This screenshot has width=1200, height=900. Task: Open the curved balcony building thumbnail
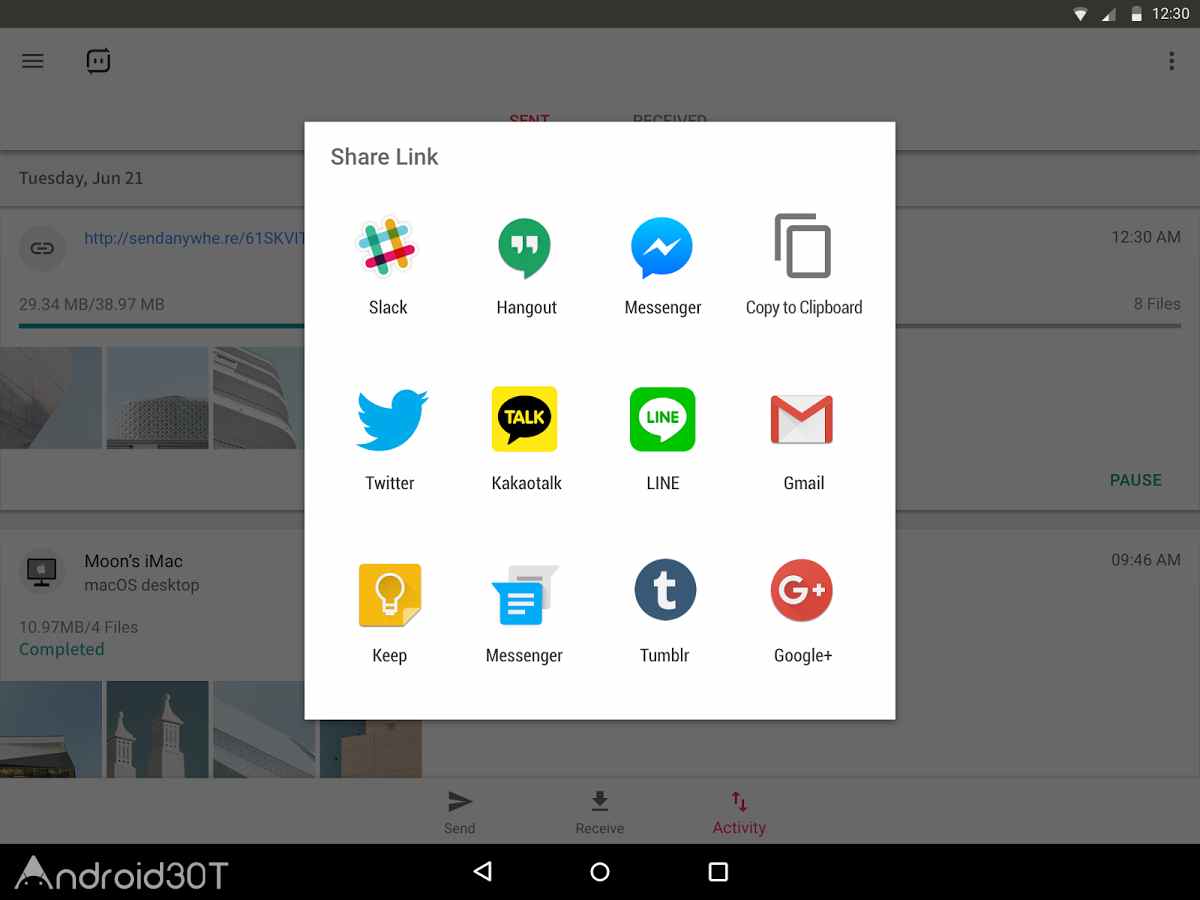click(258, 397)
